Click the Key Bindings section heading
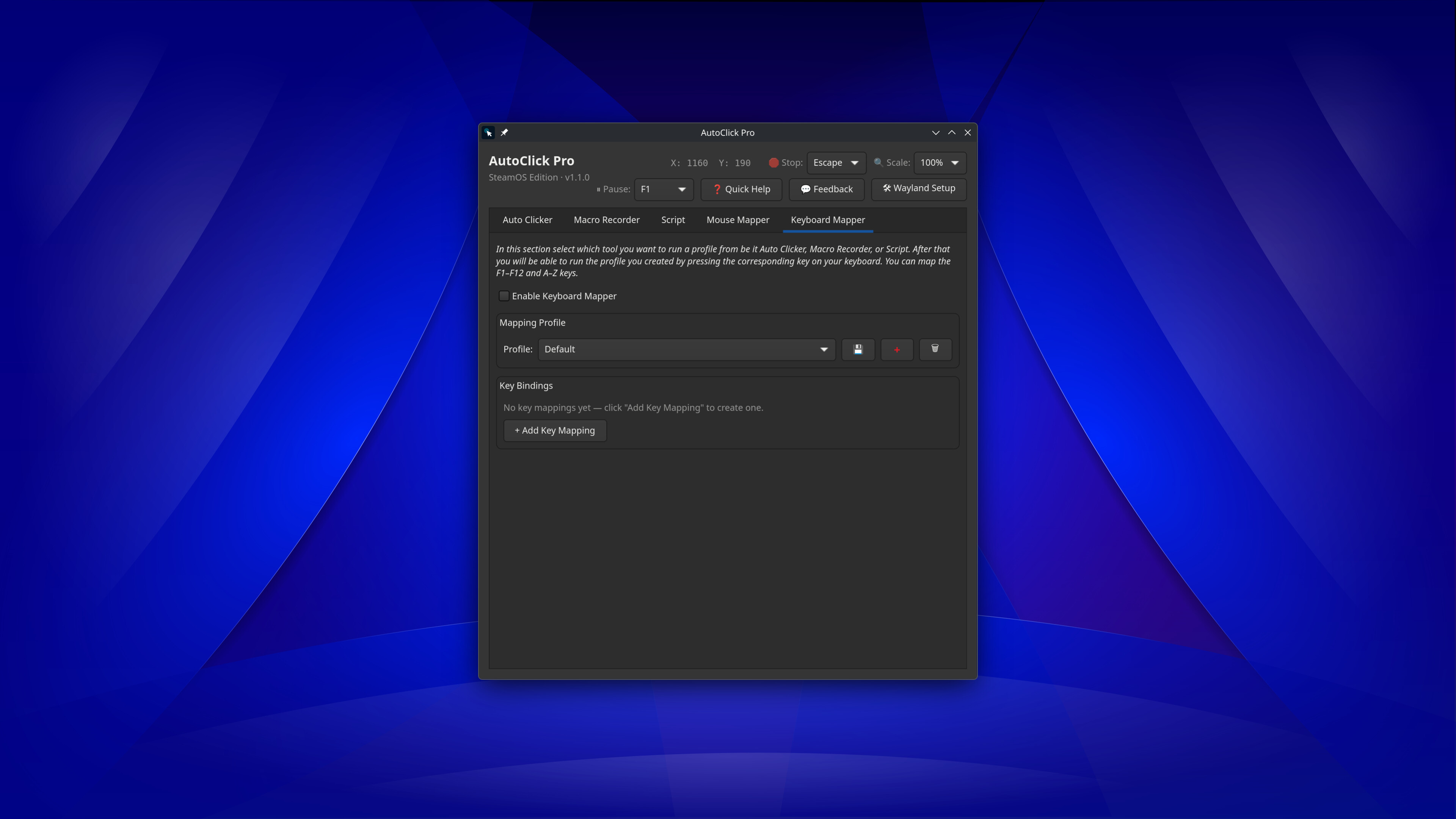 pos(526,386)
